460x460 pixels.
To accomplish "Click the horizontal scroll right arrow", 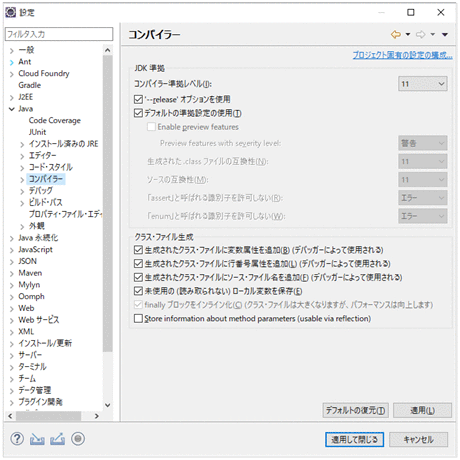I will pyautogui.click(x=97, y=416).
